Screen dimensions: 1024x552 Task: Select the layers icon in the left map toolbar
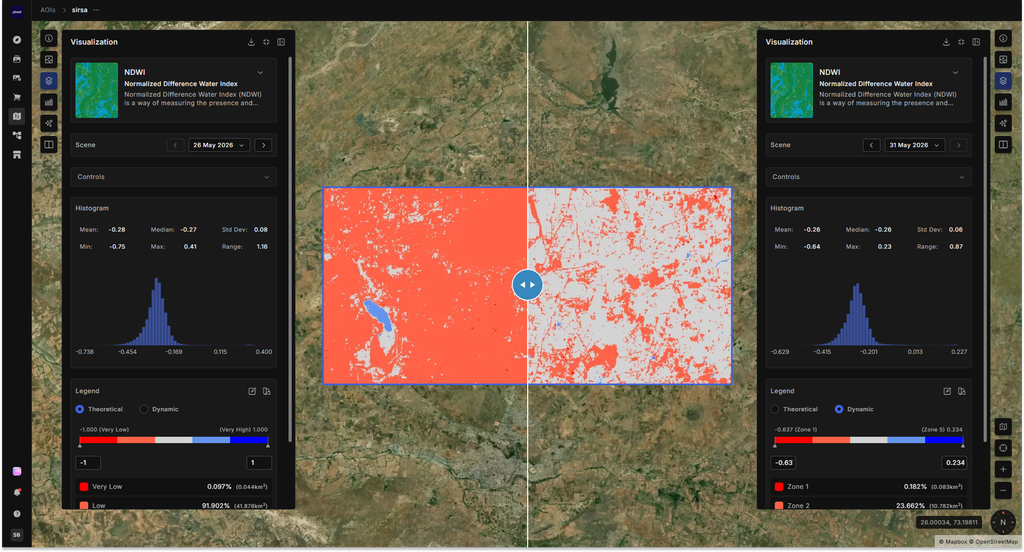click(49, 81)
